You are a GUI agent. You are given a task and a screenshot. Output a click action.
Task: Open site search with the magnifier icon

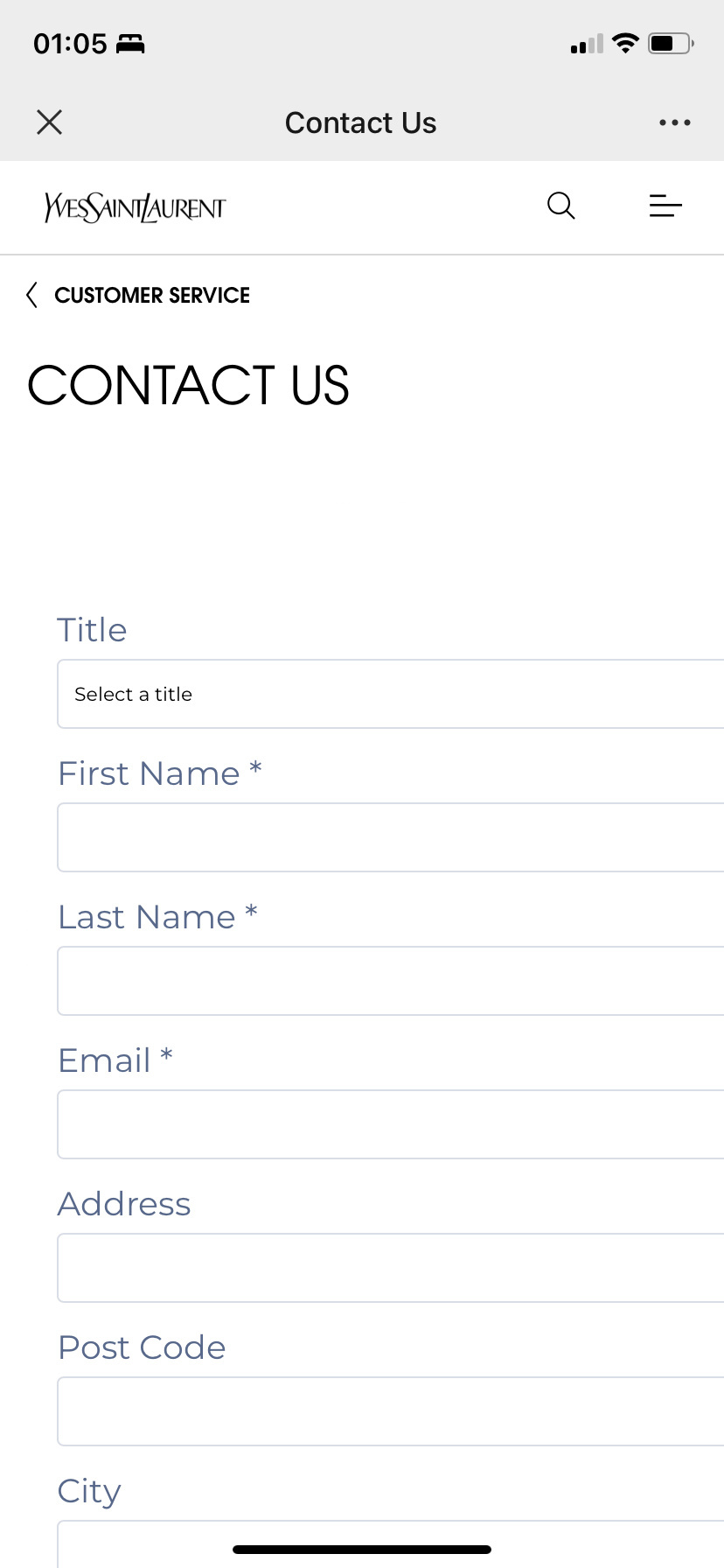tap(561, 206)
